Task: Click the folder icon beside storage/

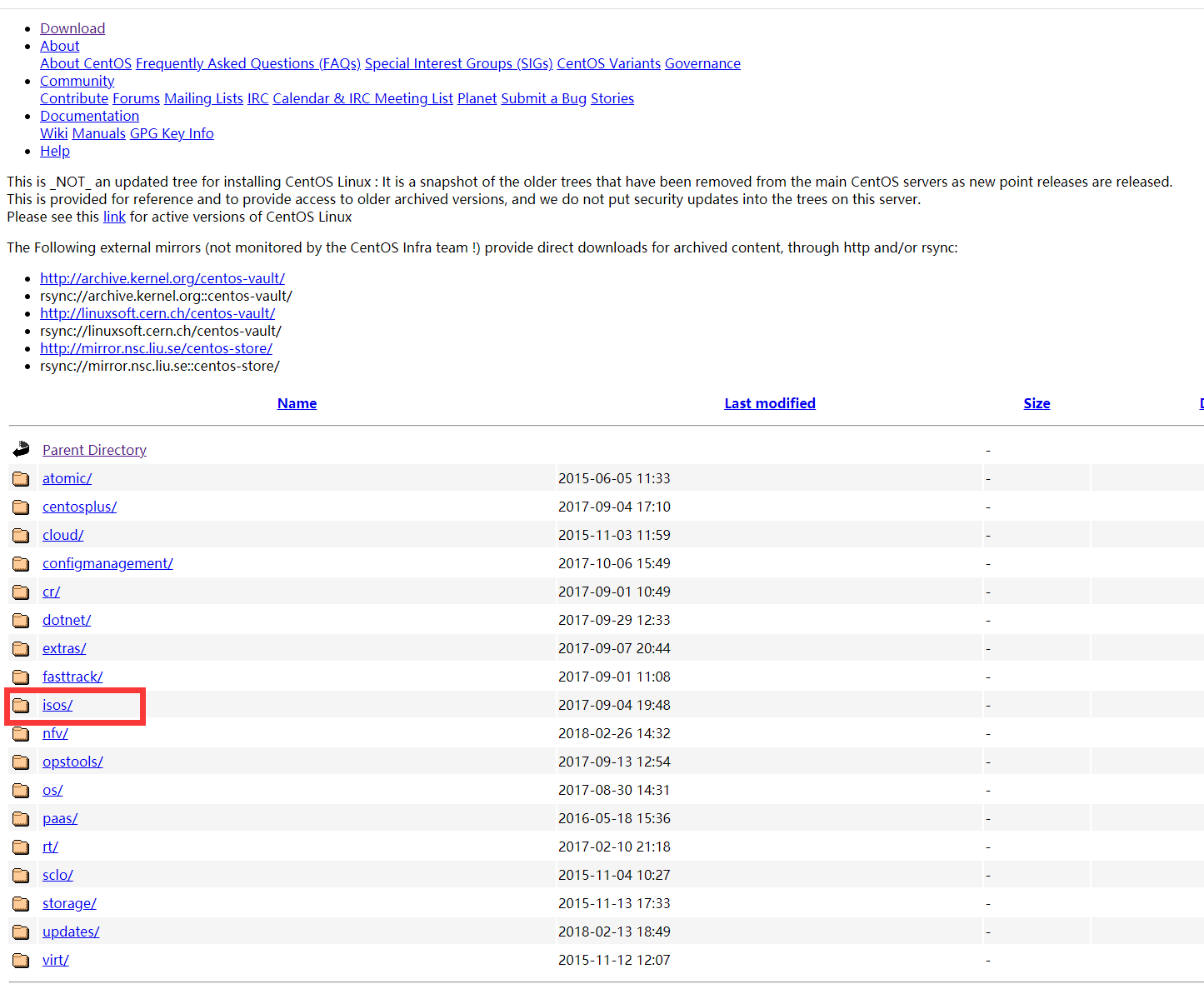Action: (21, 903)
